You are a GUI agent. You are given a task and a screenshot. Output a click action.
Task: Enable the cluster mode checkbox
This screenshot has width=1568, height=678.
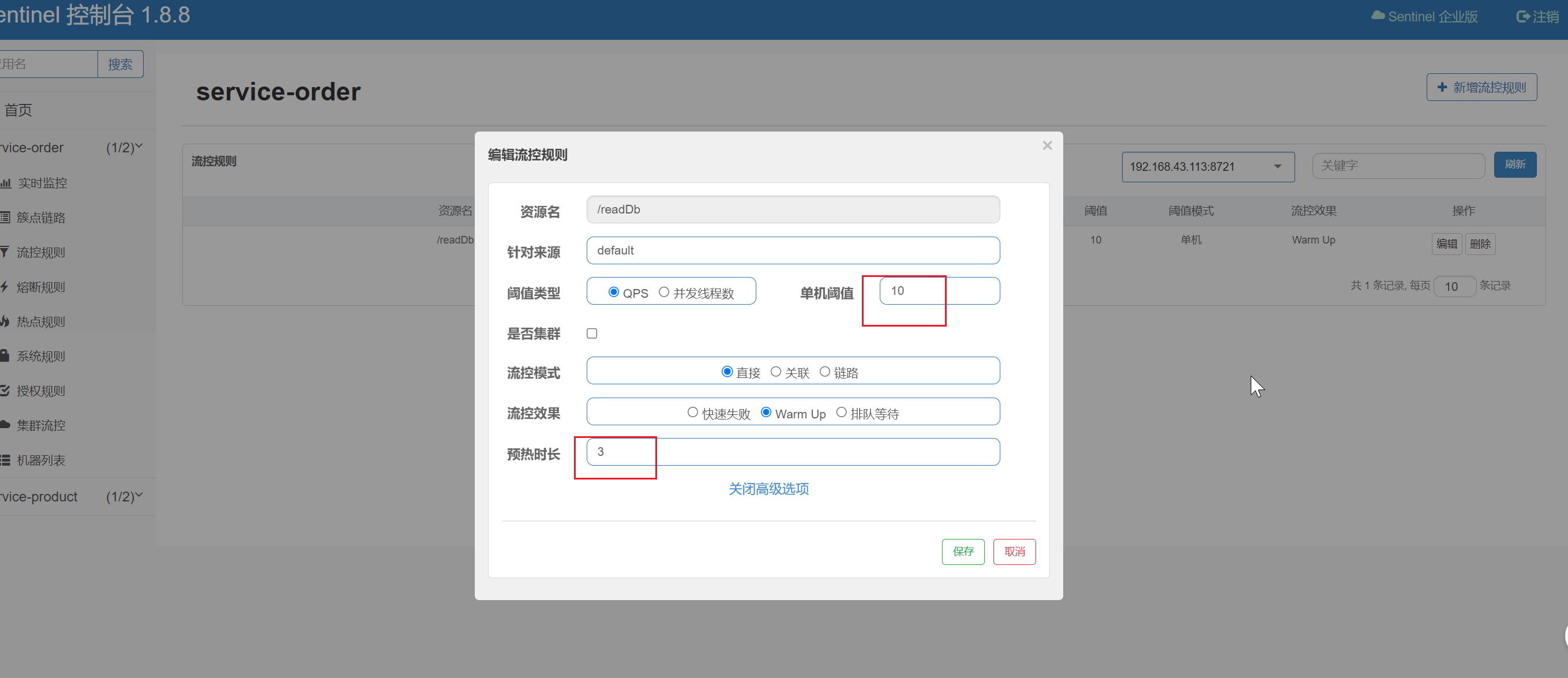592,334
